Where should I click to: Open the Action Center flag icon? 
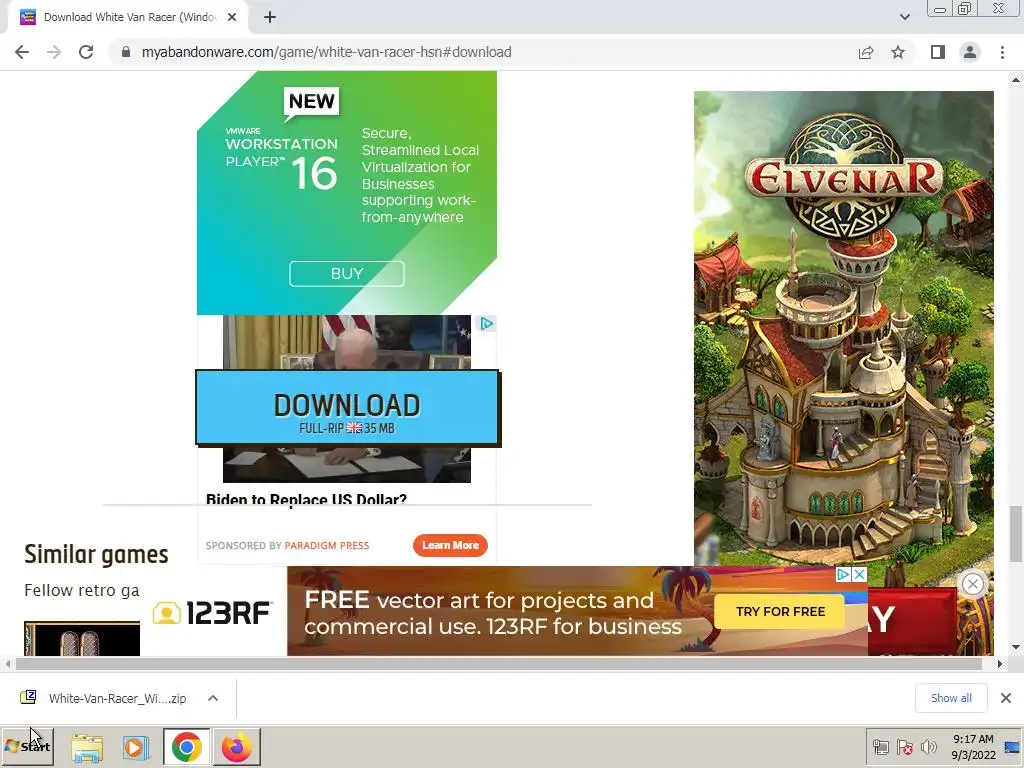[x=904, y=747]
